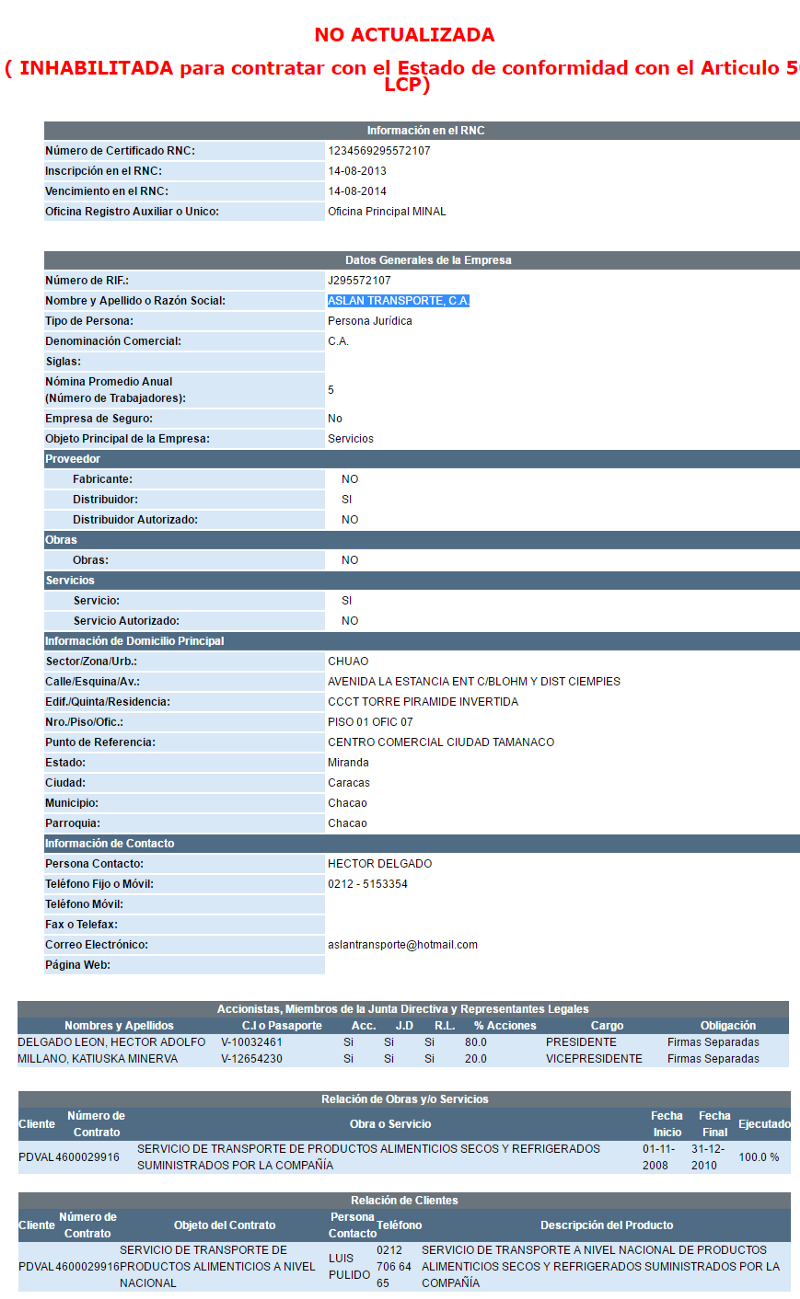Image resolution: width=800 pixels, height=1299 pixels.
Task: Click shareholder name MILLANO, KATIUSKA MINERVA
Action: coord(98,1059)
